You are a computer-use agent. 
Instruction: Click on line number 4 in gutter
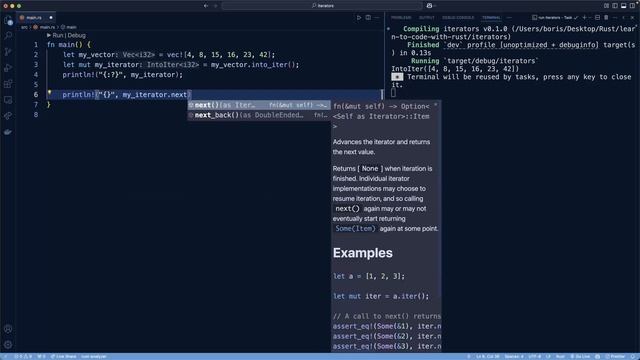[x=36, y=75]
